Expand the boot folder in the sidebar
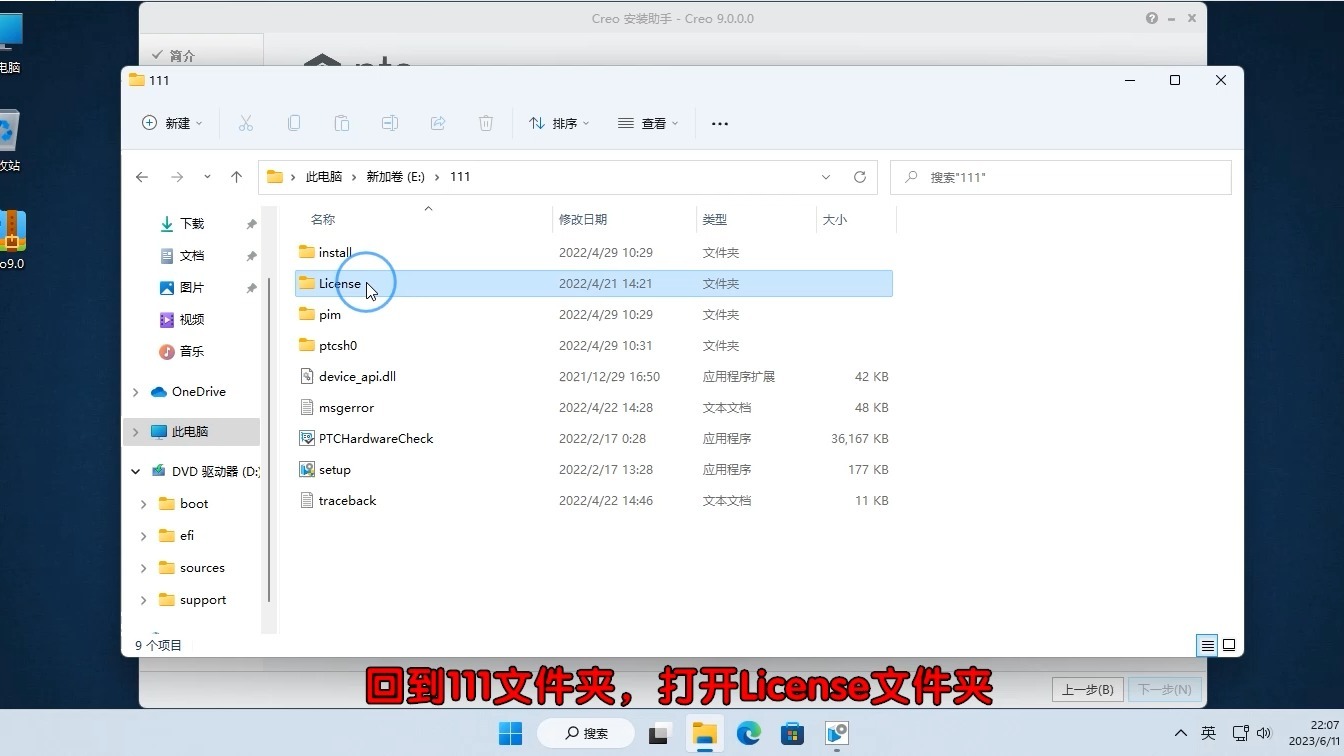Image resolution: width=1344 pixels, height=756 pixels. tap(143, 503)
